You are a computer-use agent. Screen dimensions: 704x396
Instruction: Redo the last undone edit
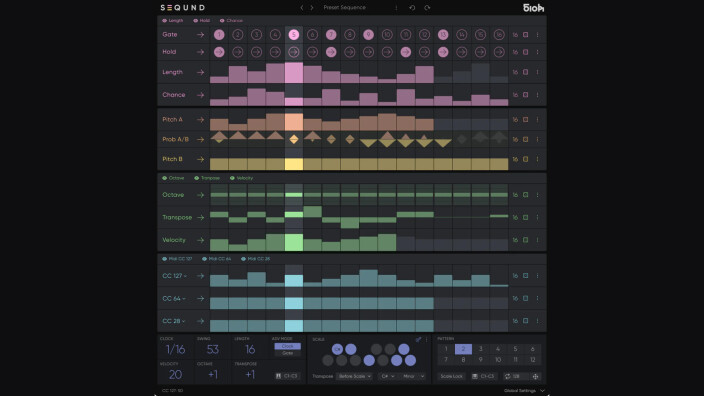click(427, 8)
